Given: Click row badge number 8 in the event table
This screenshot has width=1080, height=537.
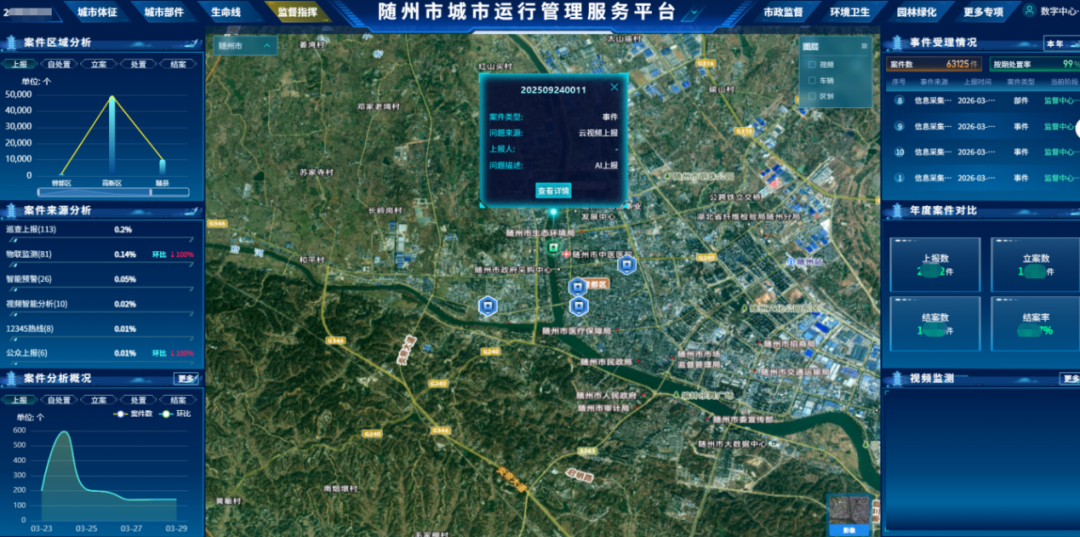Looking at the screenshot, I should (x=899, y=101).
